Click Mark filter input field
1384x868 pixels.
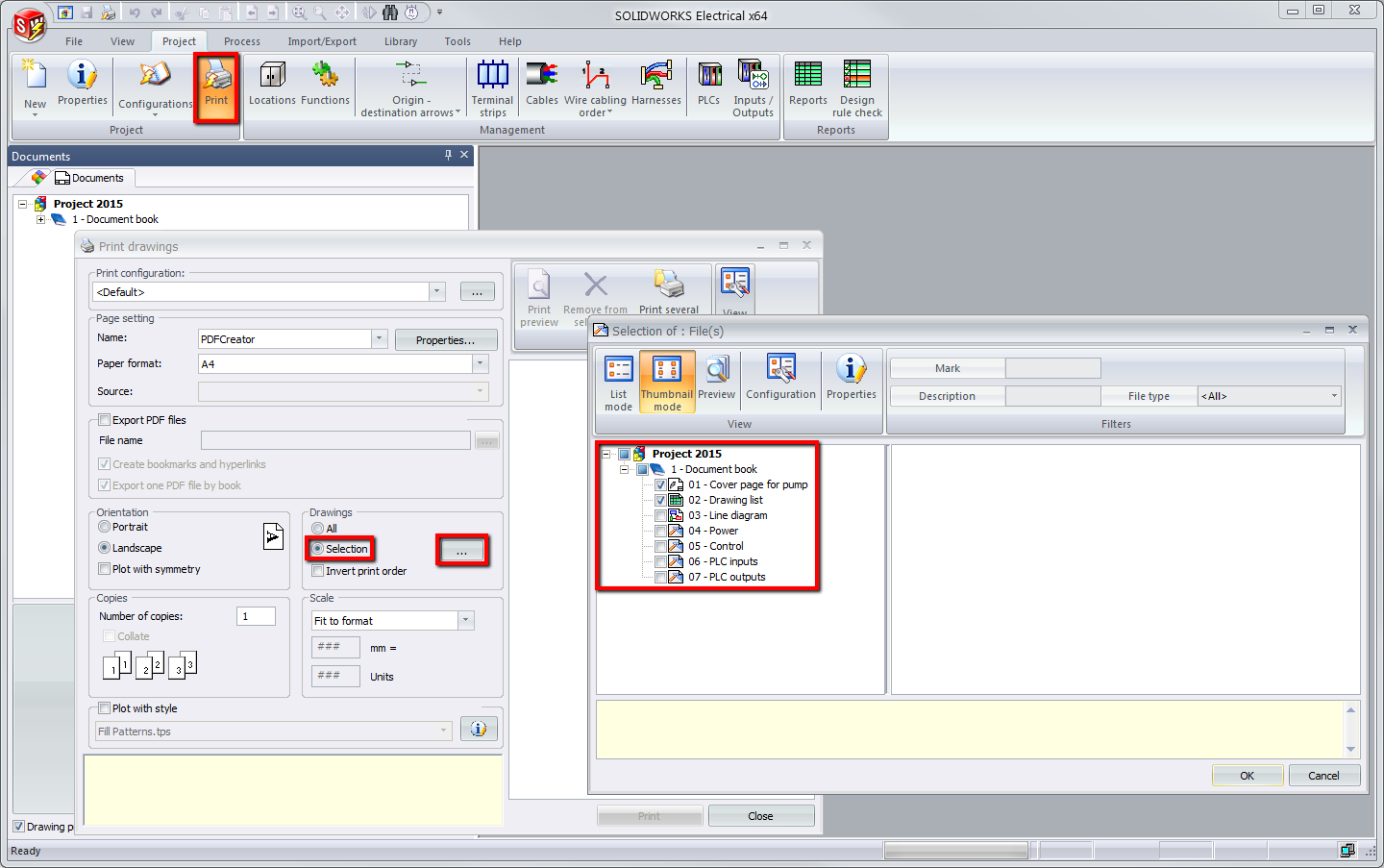click(x=1052, y=368)
